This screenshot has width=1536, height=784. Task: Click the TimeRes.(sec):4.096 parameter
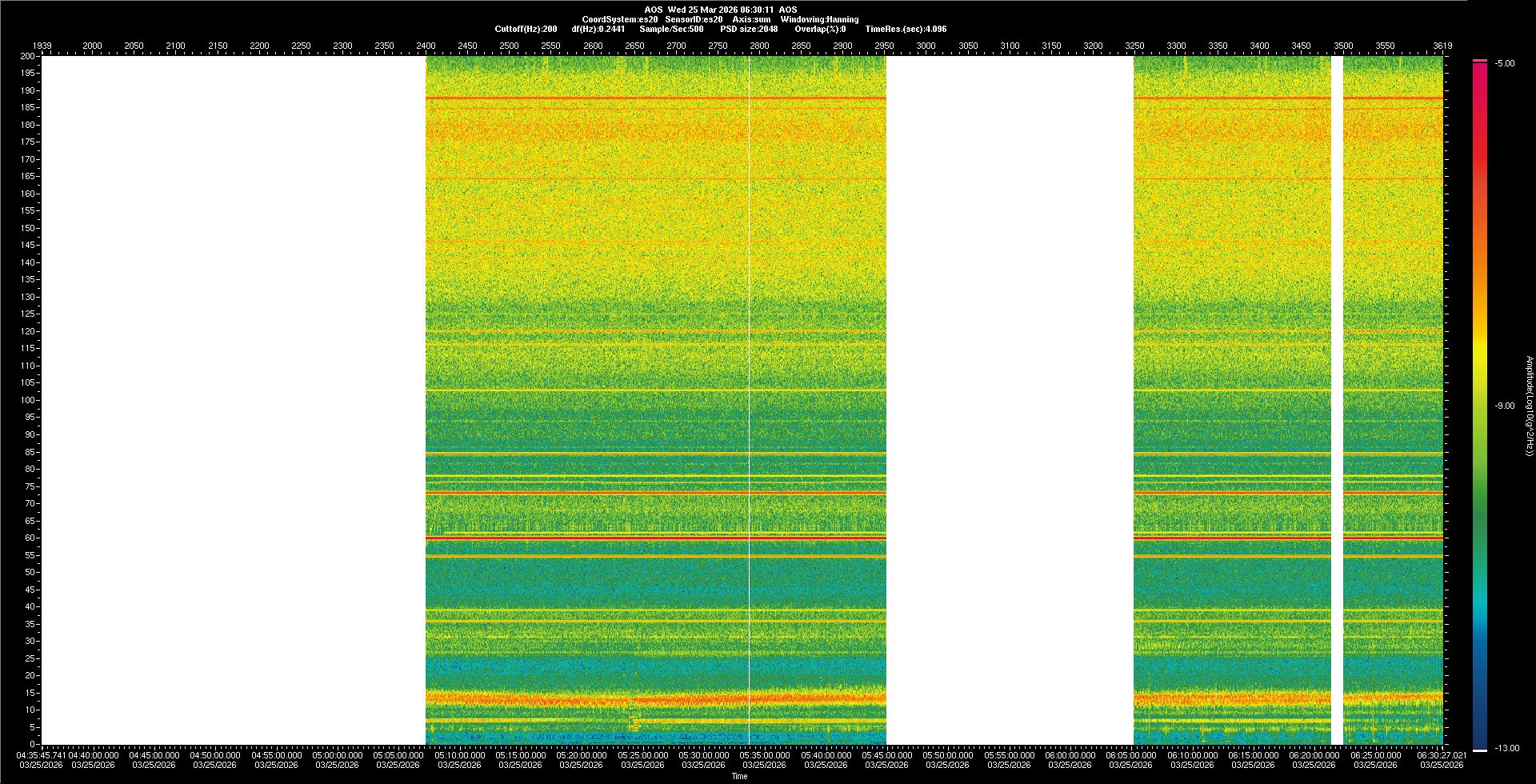[x=906, y=29]
